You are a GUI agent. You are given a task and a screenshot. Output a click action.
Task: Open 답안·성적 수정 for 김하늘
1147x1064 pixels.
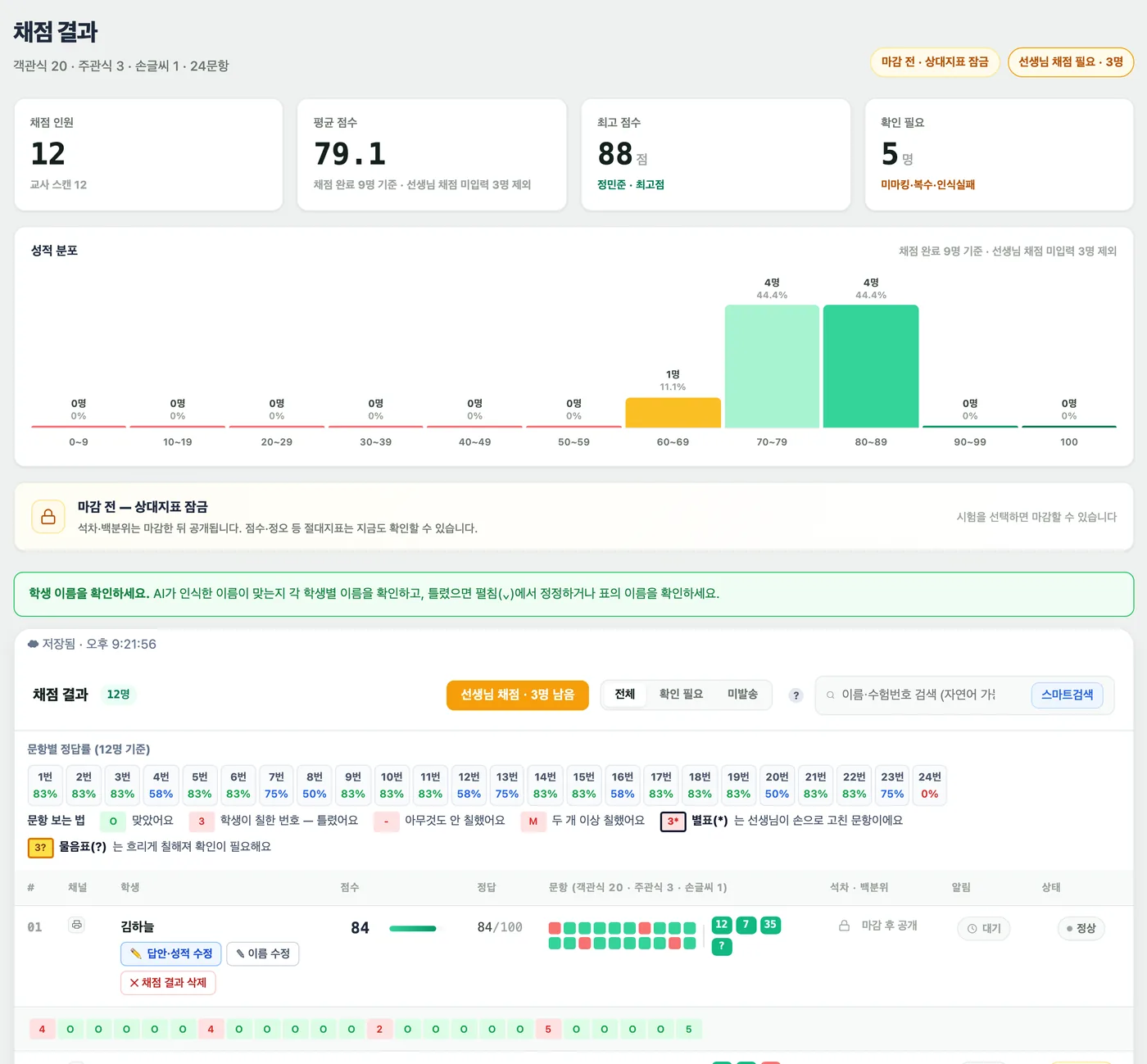pyautogui.click(x=171, y=953)
